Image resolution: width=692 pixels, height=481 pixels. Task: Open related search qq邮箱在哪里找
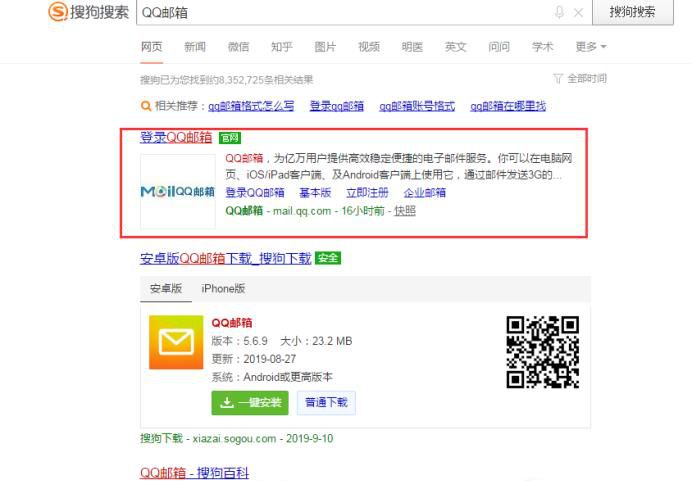508,106
